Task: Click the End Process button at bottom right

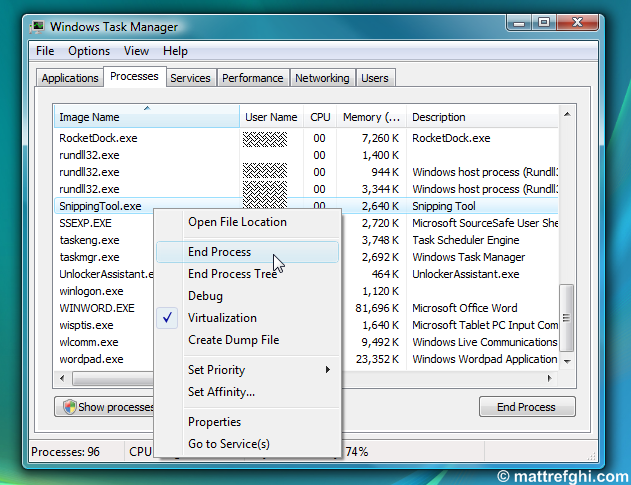Action: click(x=527, y=407)
